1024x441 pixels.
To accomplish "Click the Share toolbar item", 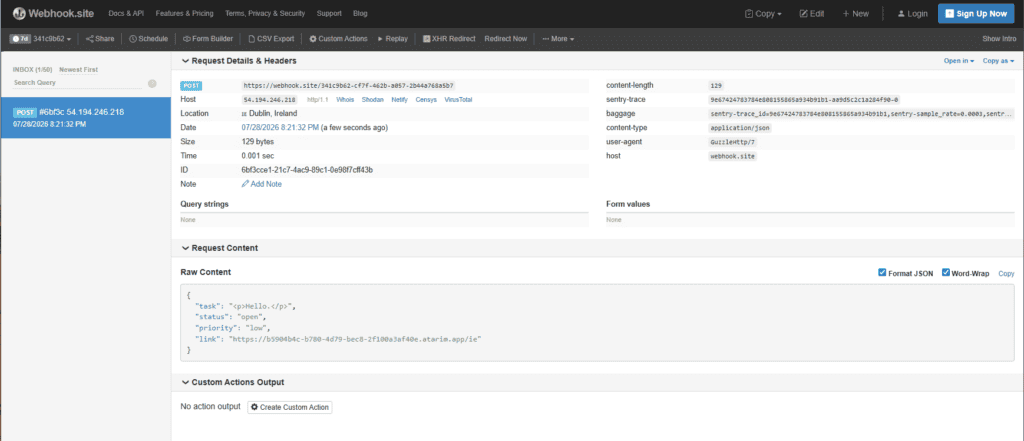I will pyautogui.click(x=100, y=39).
